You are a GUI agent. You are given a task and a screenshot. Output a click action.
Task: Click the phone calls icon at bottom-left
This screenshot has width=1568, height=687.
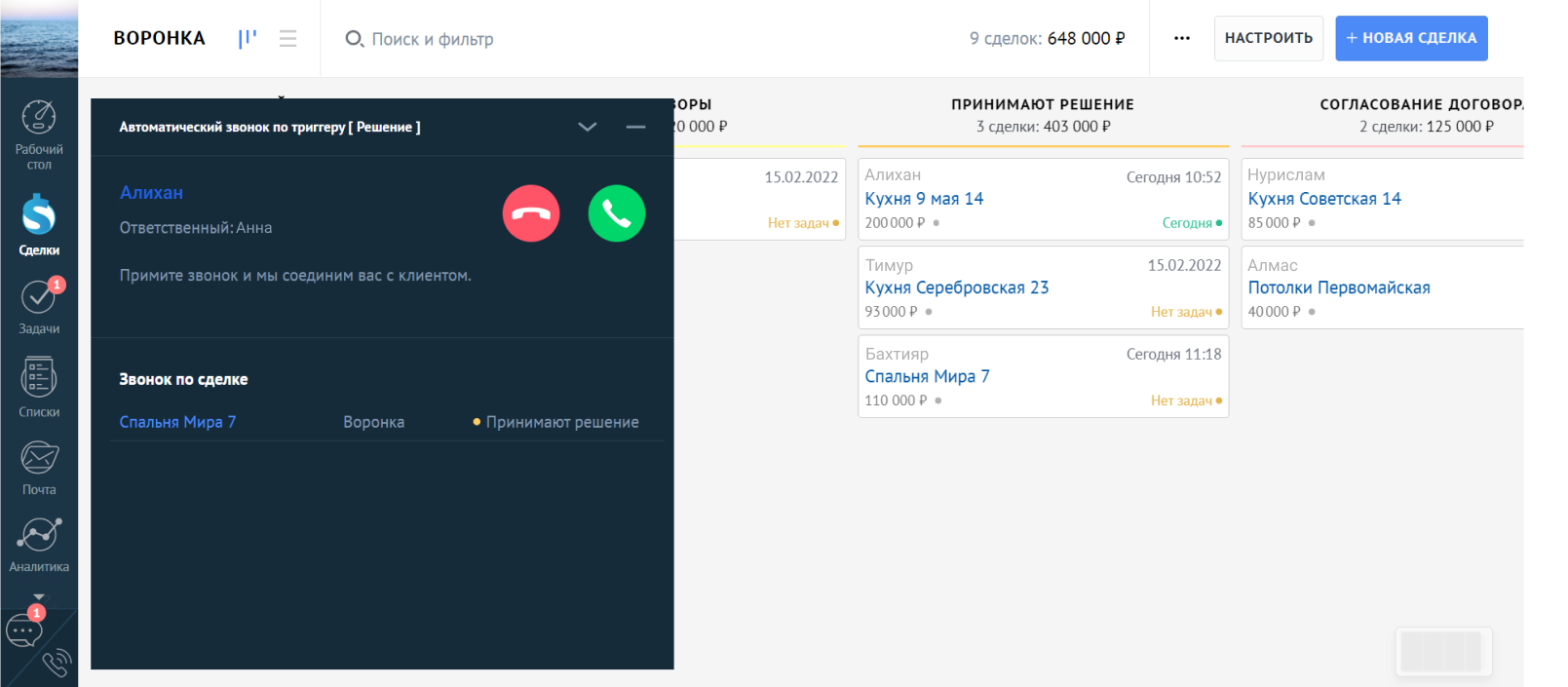(57, 664)
